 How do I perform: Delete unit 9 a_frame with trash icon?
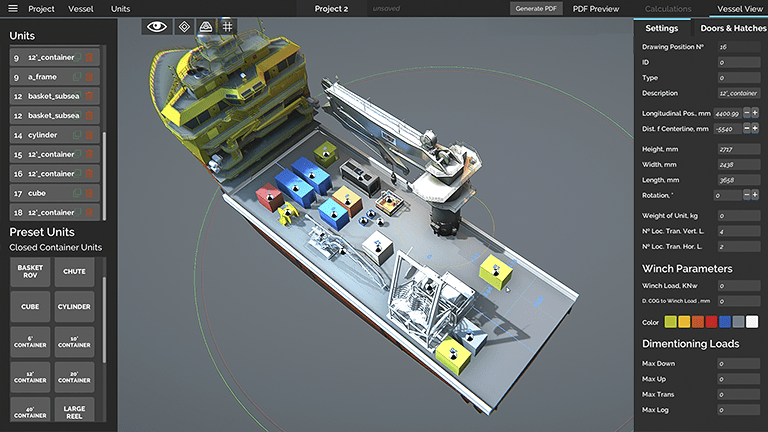coord(89,77)
